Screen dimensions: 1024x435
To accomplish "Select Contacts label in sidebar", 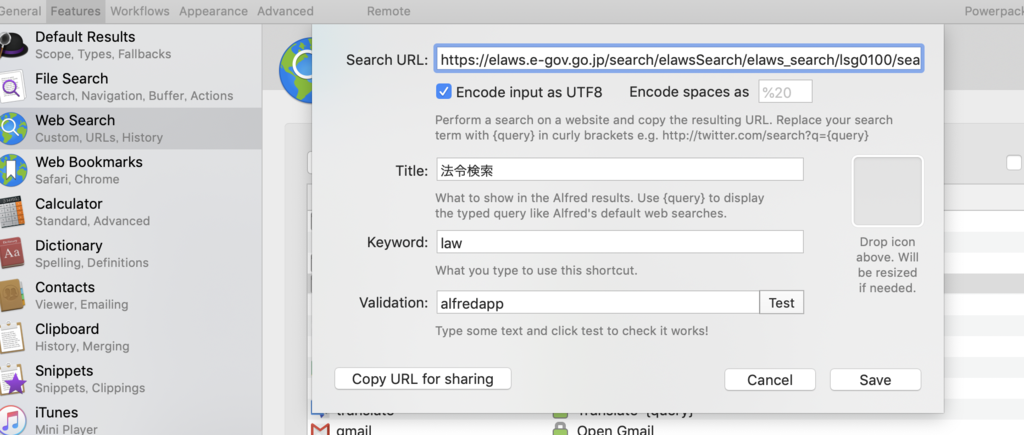I will (x=65, y=288).
